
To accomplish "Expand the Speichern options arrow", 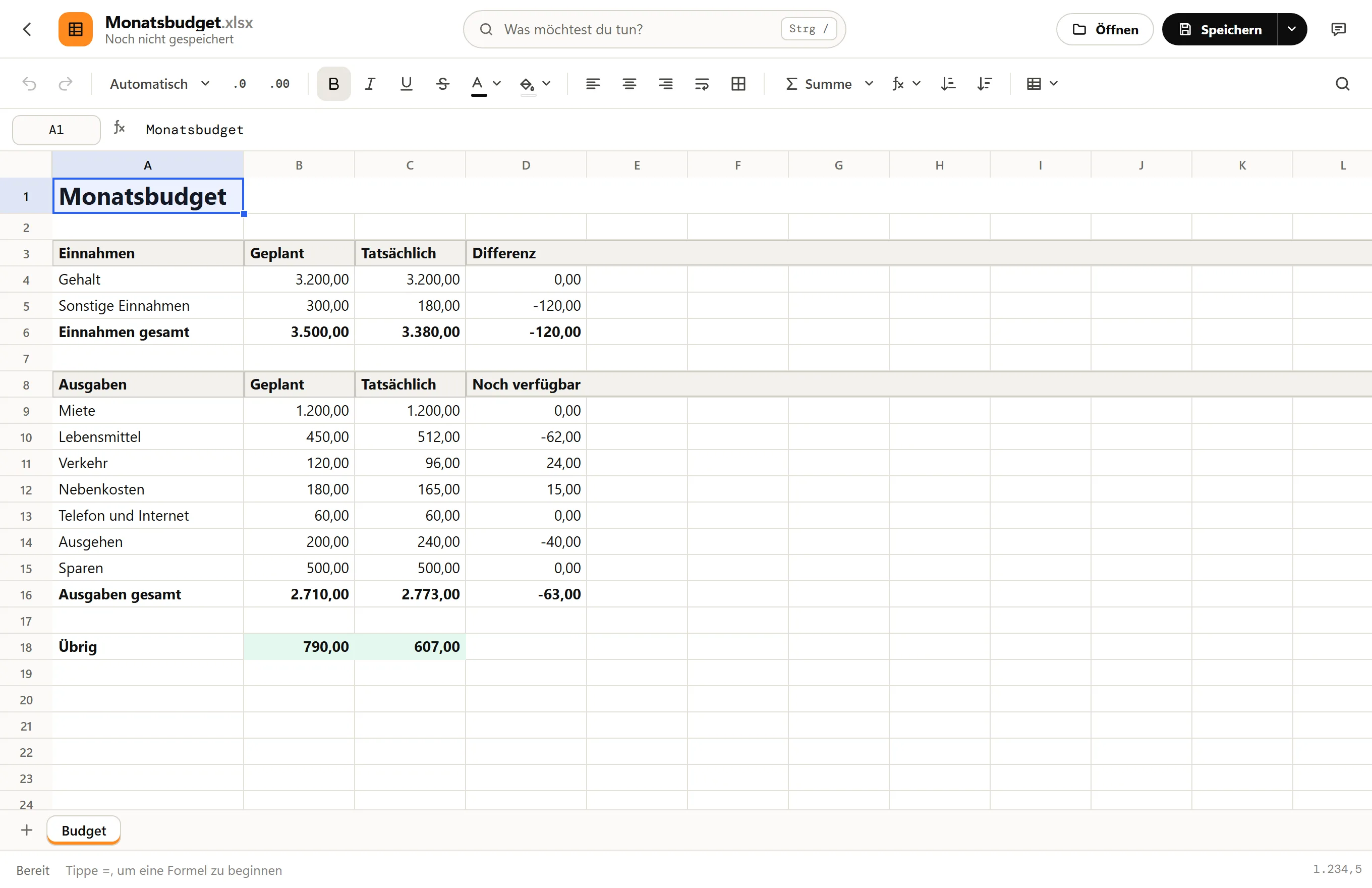I will 1292,29.
